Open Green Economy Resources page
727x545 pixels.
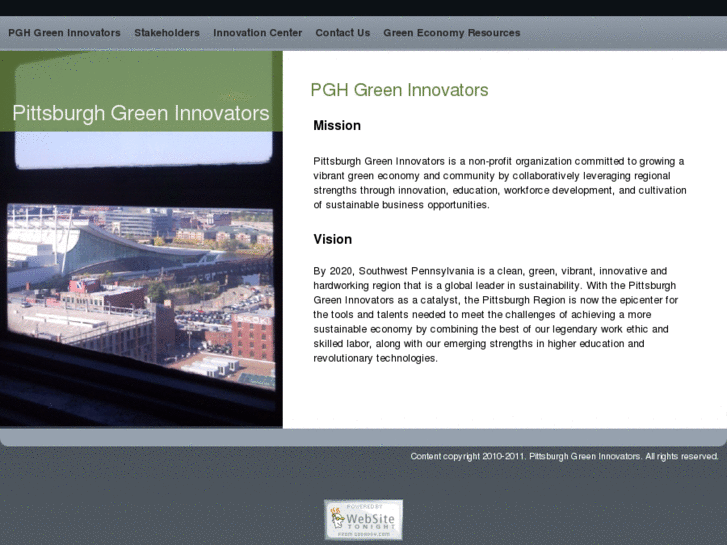coord(452,33)
